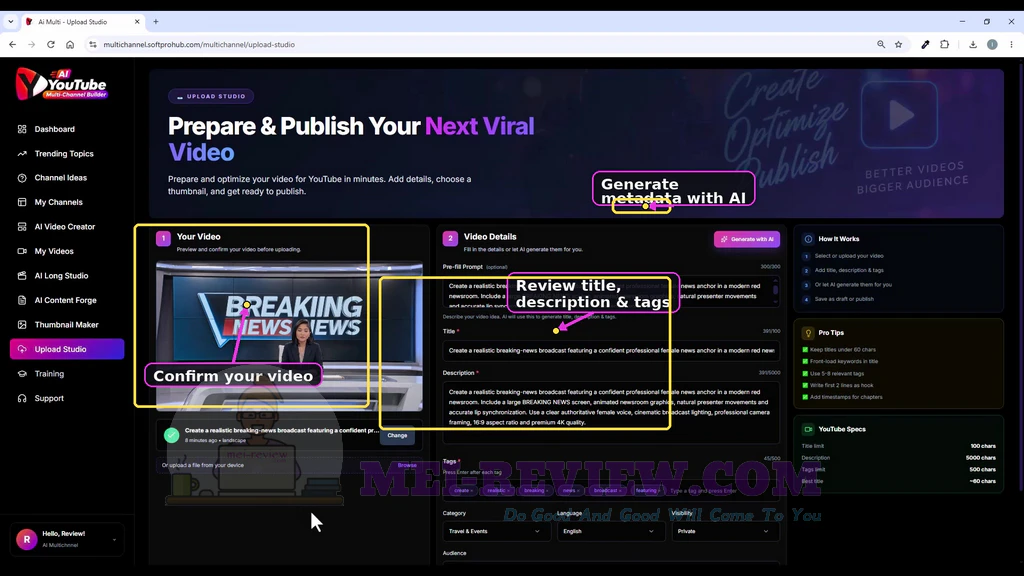Click the Thumbnail Maker icon
Image resolution: width=1024 pixels, height=576 pixels.
click(x=22, y=325)
